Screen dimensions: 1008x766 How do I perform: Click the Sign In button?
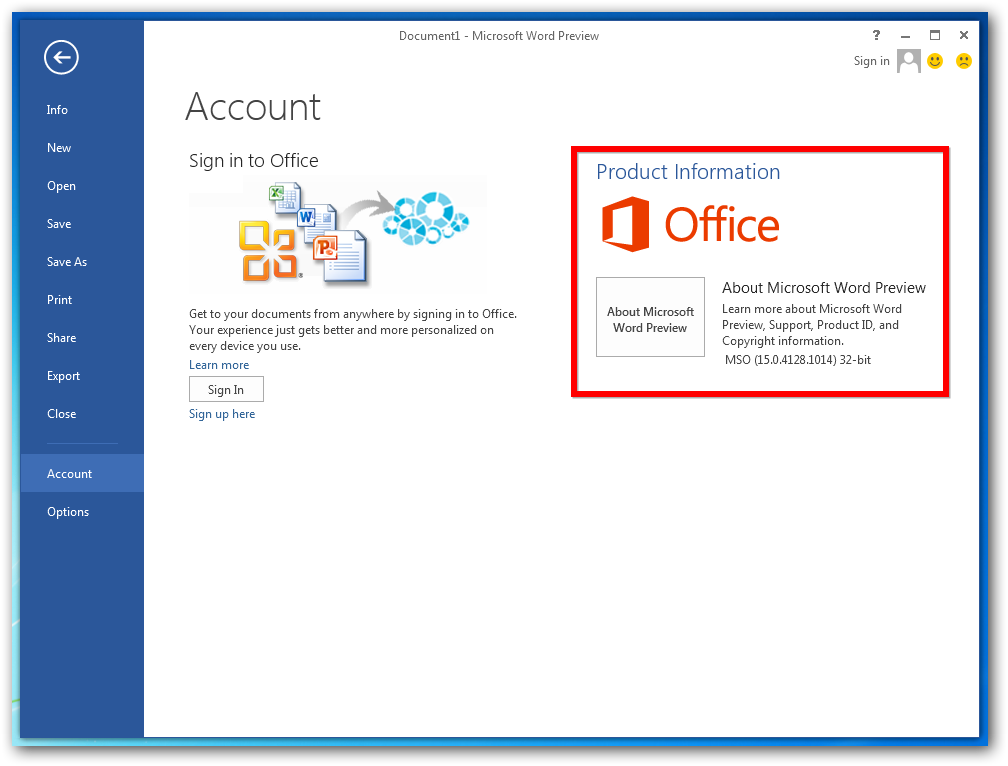pyautogui.click(x=226, y=389)
